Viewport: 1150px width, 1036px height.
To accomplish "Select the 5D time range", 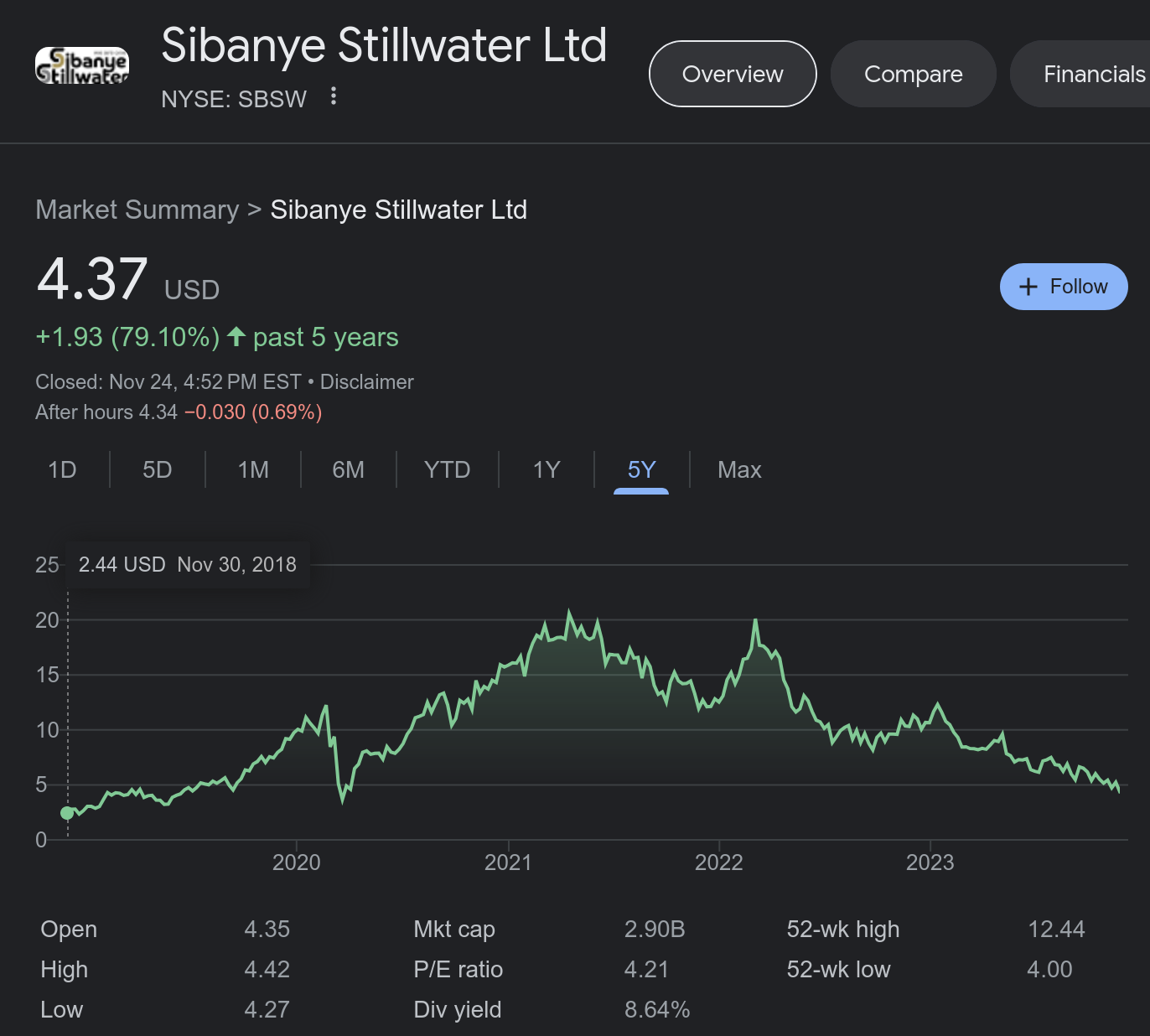I will (157, 469).
